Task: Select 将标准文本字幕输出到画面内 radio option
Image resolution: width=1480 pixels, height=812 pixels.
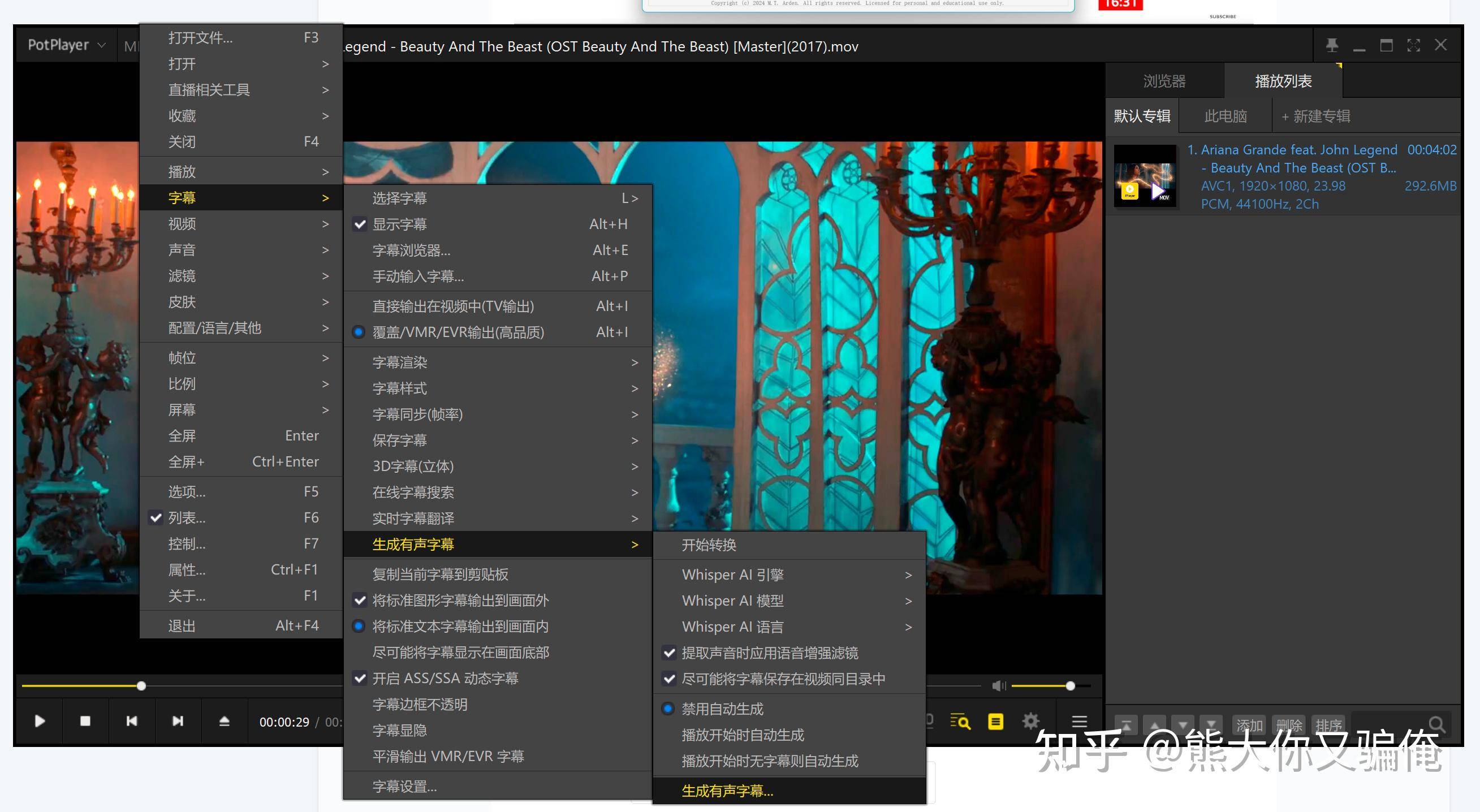Action: pos(498,627)
